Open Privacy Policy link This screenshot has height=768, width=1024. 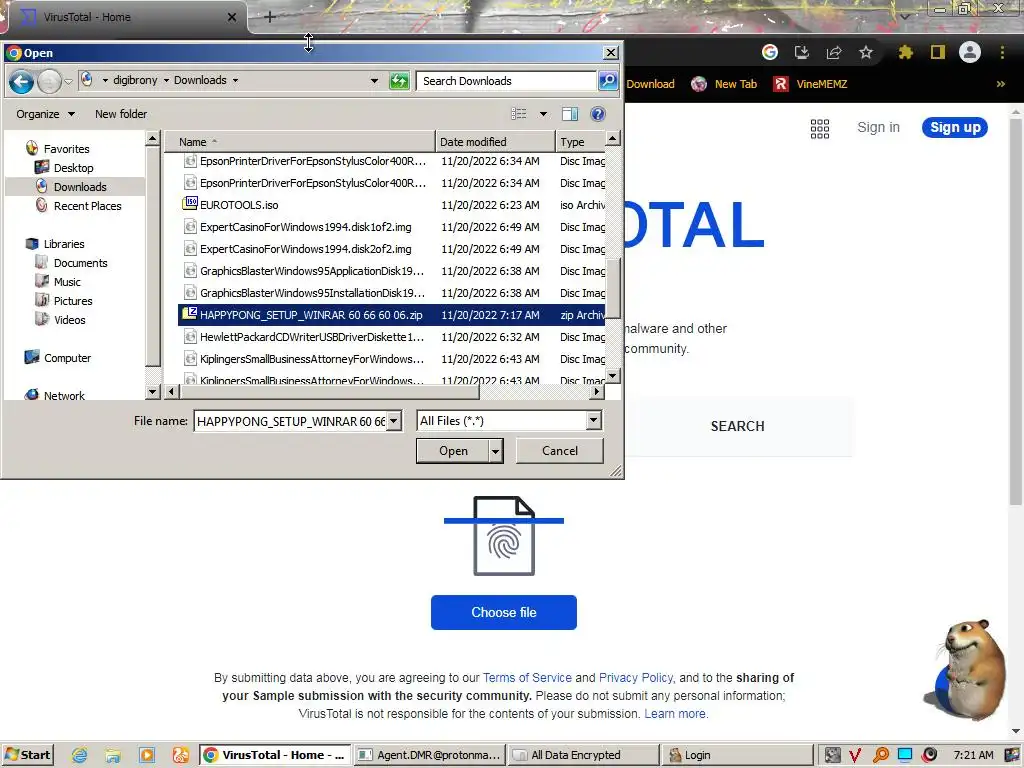coord(635,678)
